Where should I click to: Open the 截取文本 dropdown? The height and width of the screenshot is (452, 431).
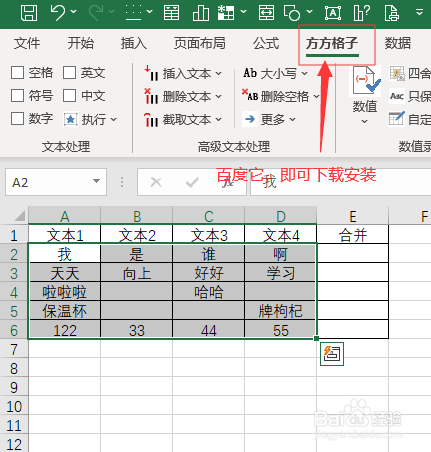(x=183, y=120)
